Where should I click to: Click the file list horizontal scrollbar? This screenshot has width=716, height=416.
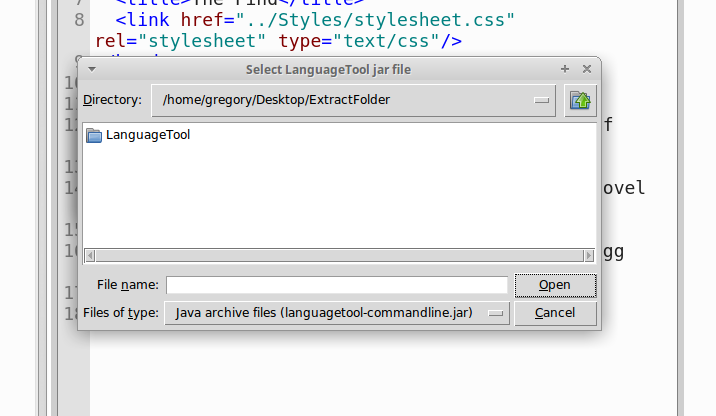(340, 255)
